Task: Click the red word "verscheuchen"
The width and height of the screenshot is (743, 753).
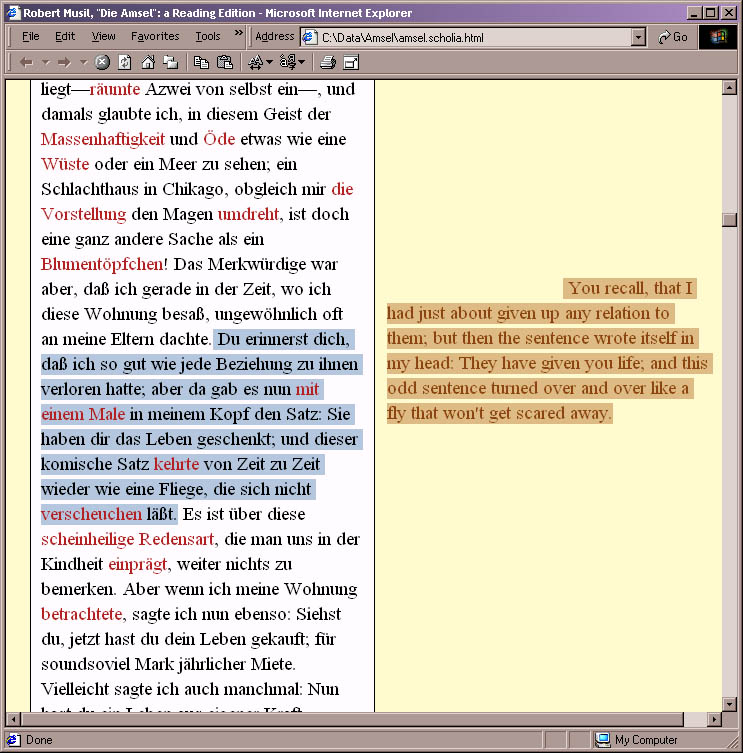Action: (x=91, y=514)
